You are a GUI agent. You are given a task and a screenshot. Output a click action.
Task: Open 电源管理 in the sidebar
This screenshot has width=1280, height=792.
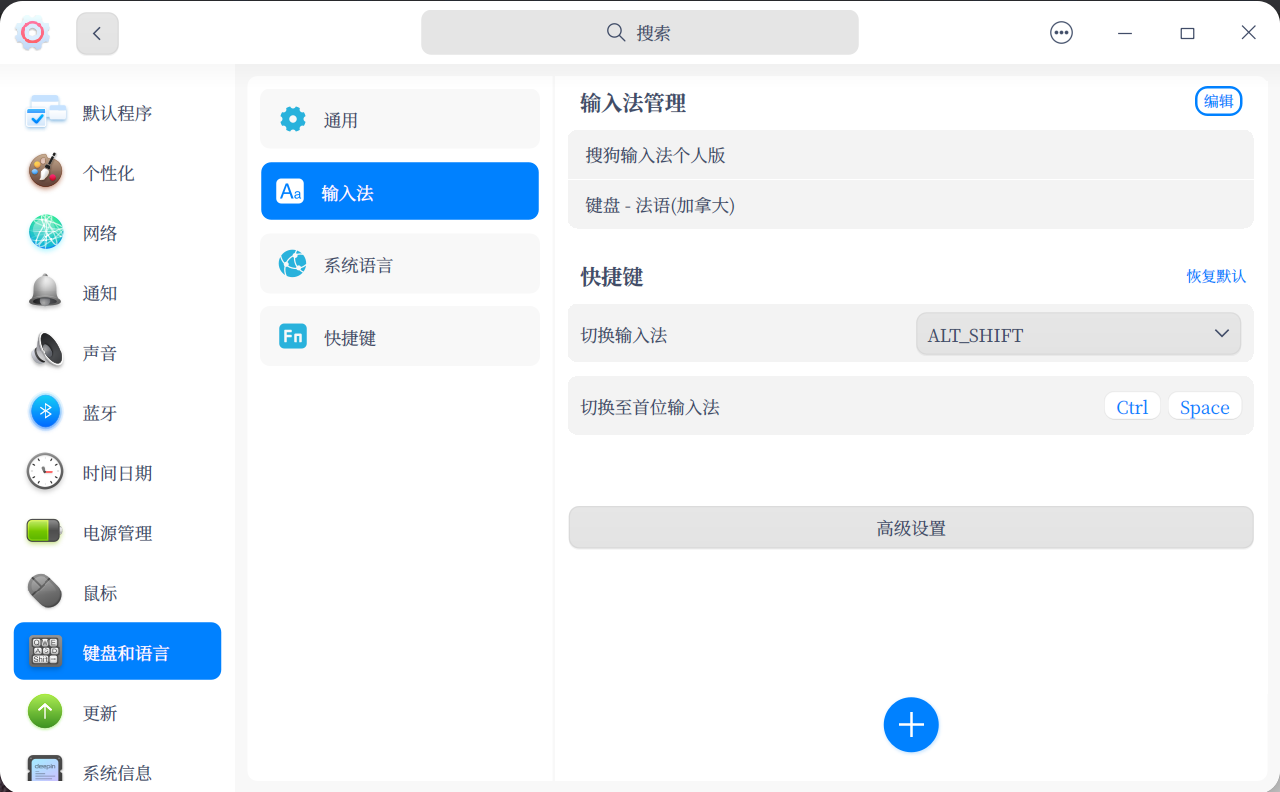tap(117, 533)
